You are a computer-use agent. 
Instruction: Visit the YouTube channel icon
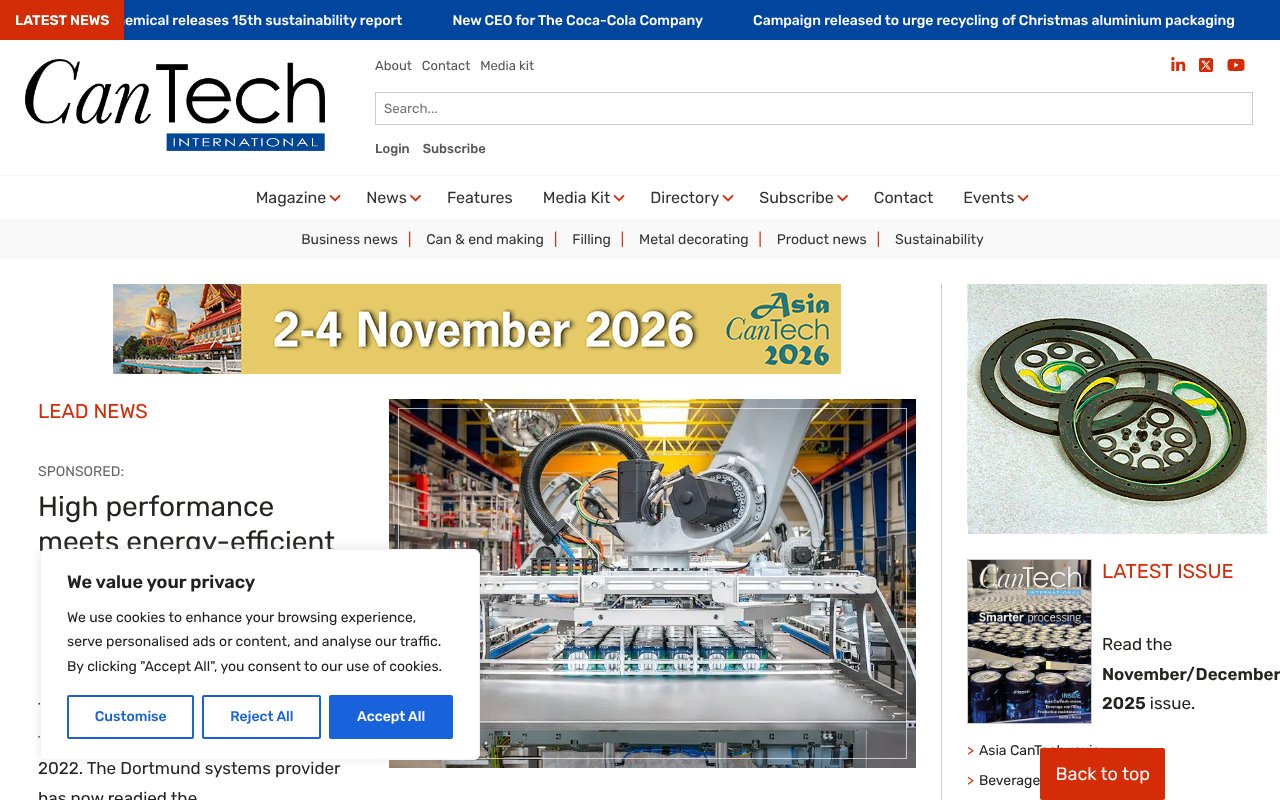pos(1236,64)
